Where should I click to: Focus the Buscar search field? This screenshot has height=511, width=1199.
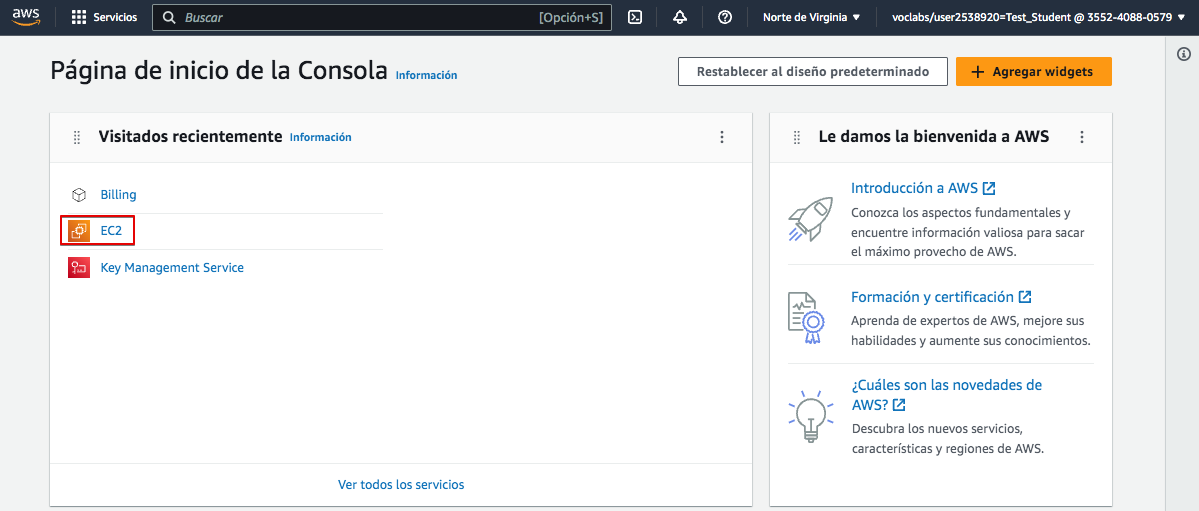382,18
